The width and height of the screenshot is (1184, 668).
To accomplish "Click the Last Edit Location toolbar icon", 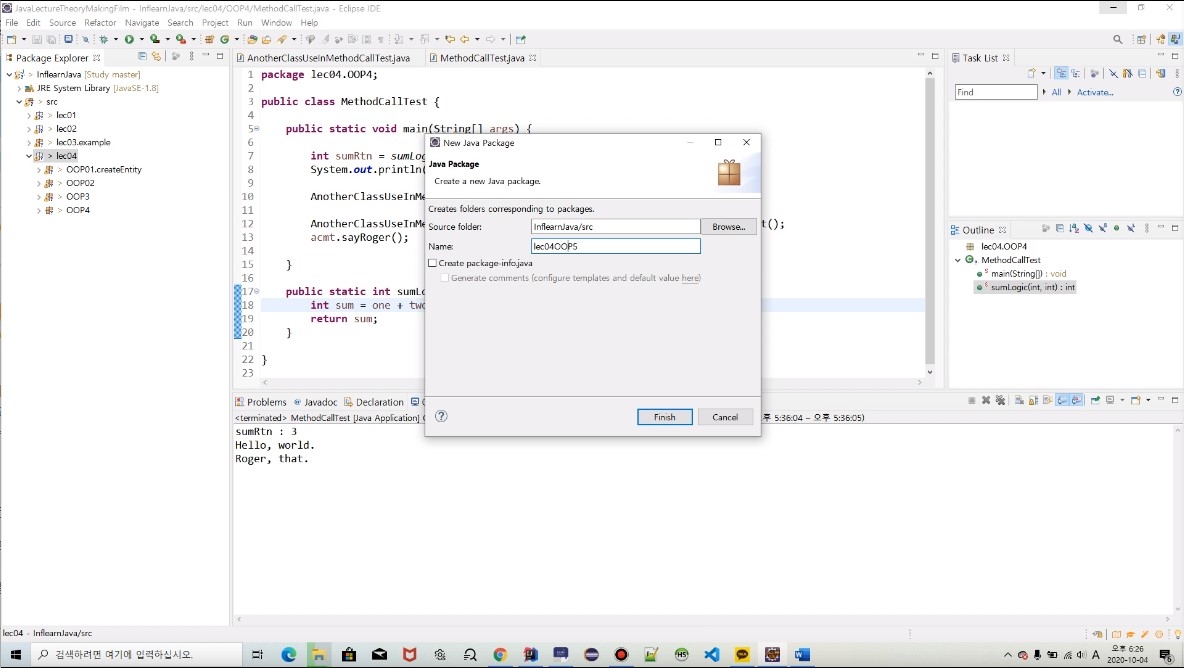I will (x=450, y=39).
